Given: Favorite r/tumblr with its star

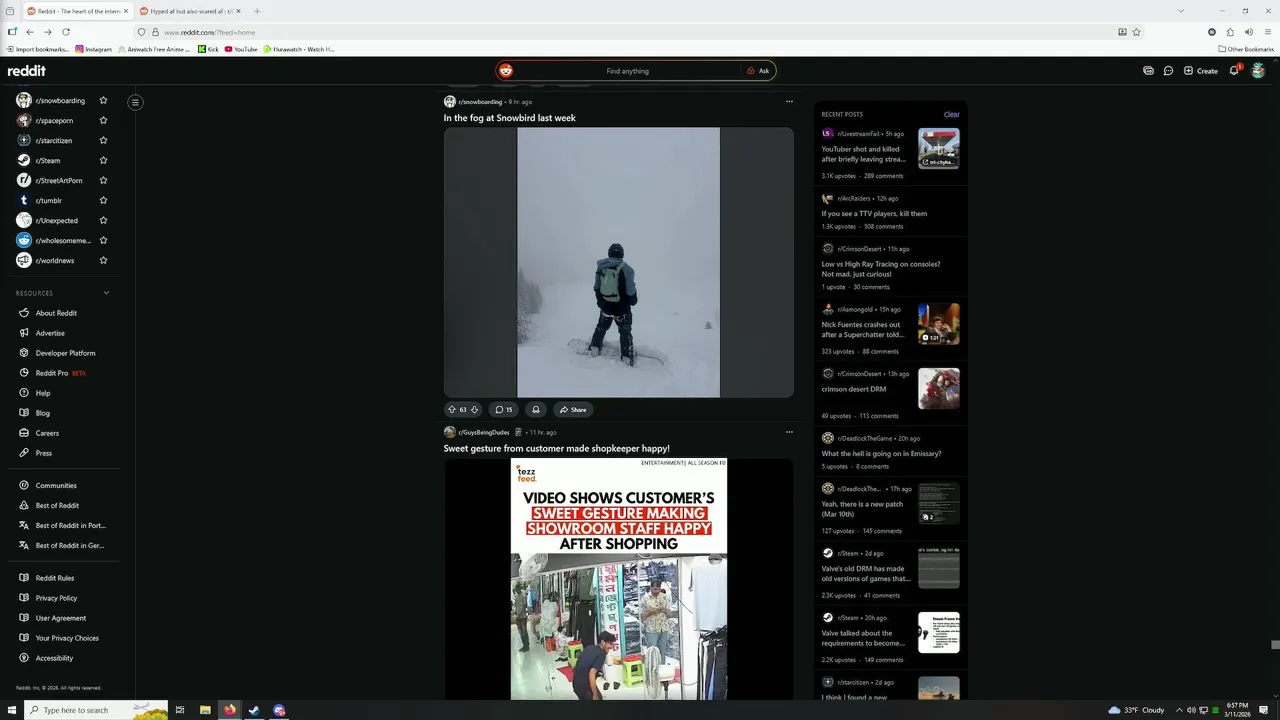Looking at the screenshot, I should 103,201.
